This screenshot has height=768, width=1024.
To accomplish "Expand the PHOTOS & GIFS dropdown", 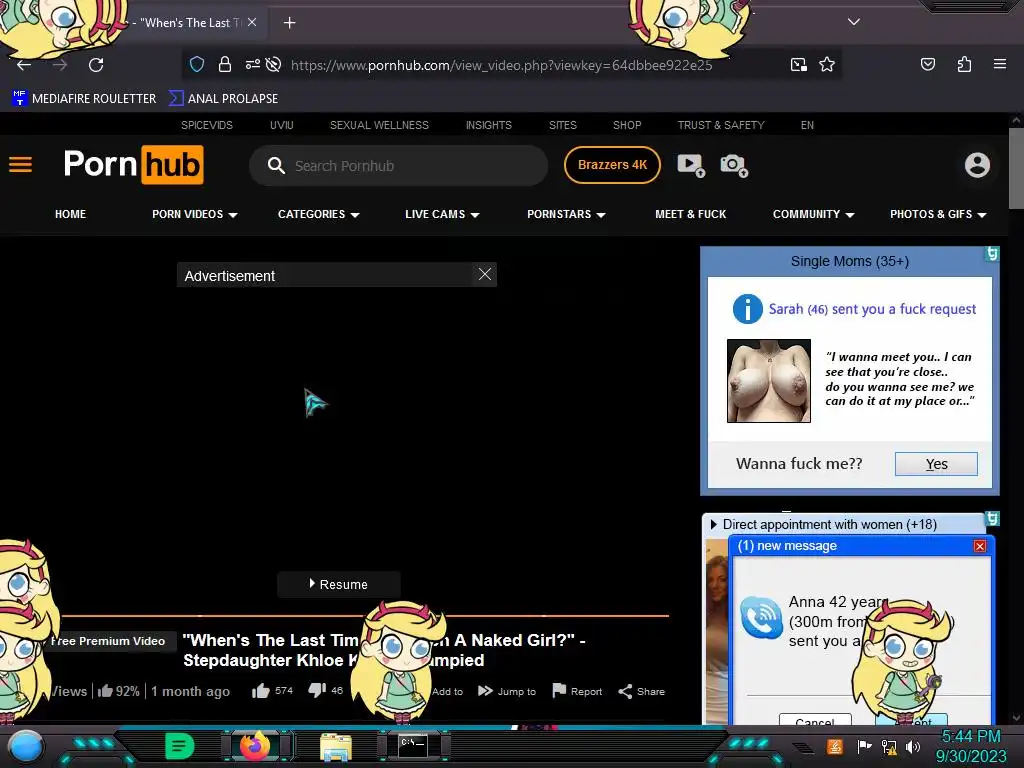I will pyautogui.click(x=938, y=214).
